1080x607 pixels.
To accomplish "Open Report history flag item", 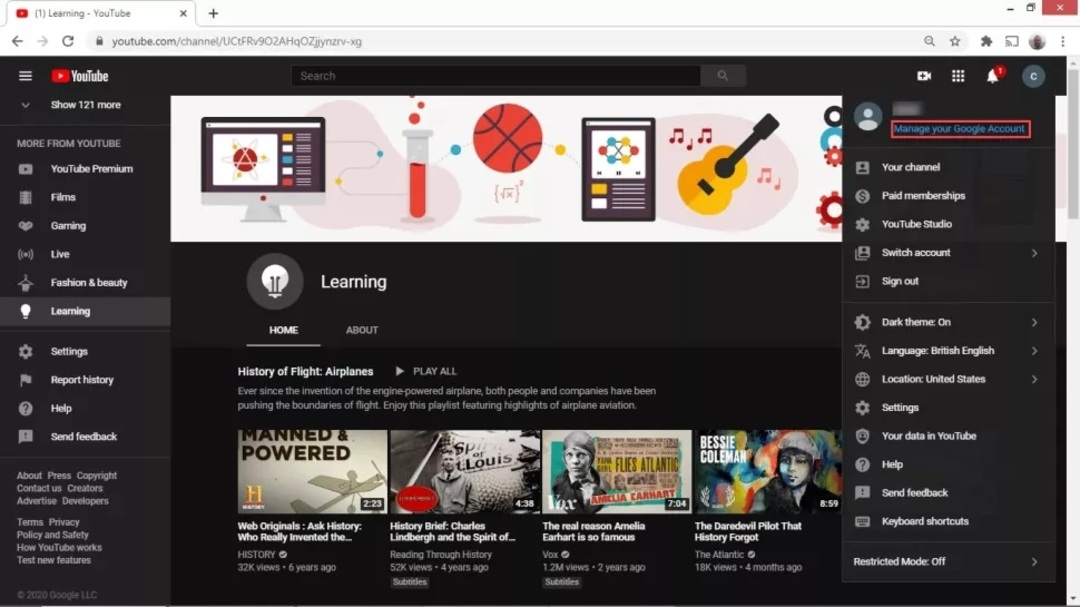I will 85,380.
